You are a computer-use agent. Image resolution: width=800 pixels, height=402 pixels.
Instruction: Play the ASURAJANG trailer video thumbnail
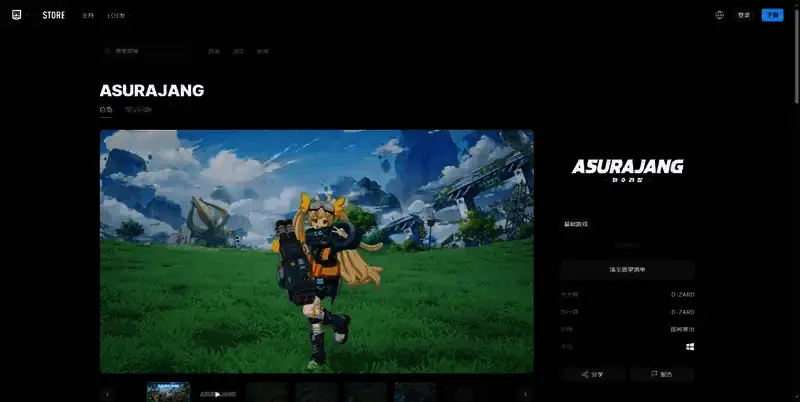click(x=217, y=393)
